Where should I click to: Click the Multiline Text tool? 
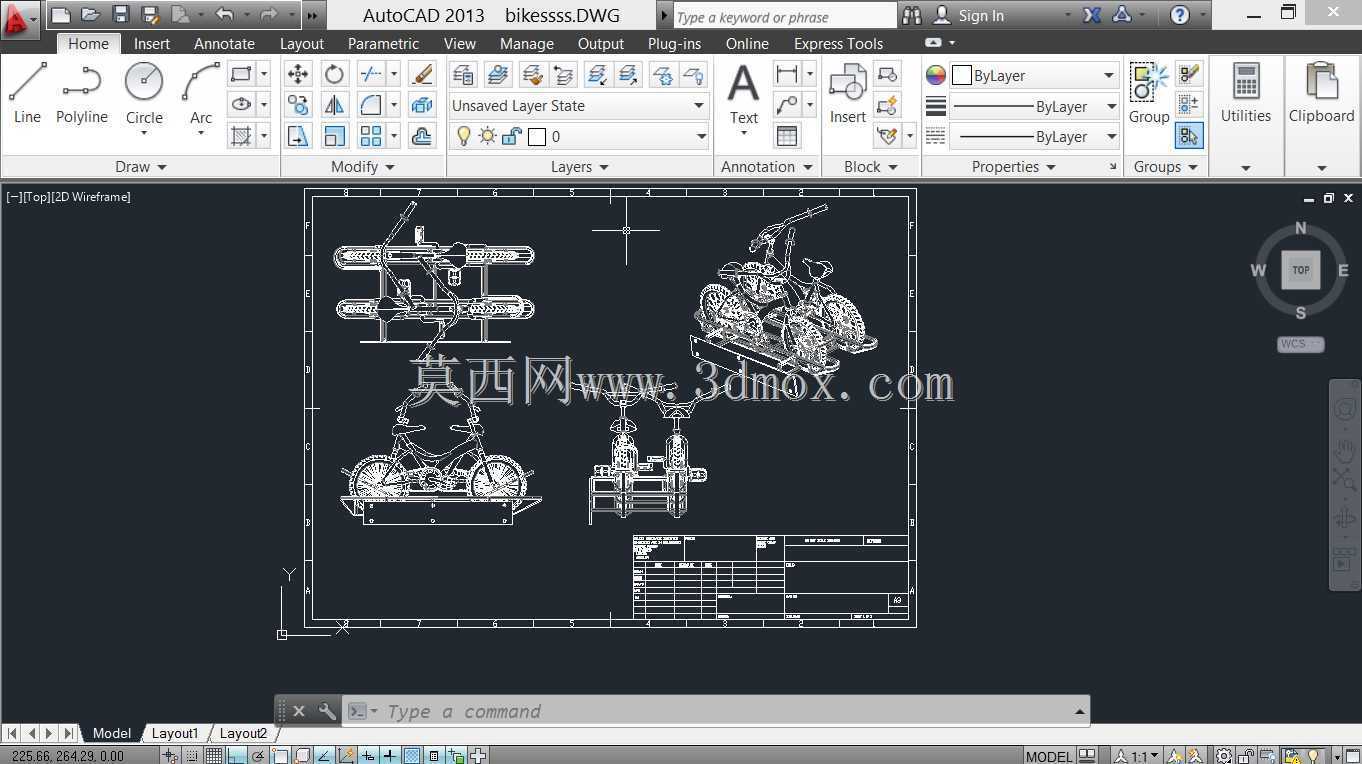pos(743,95)
